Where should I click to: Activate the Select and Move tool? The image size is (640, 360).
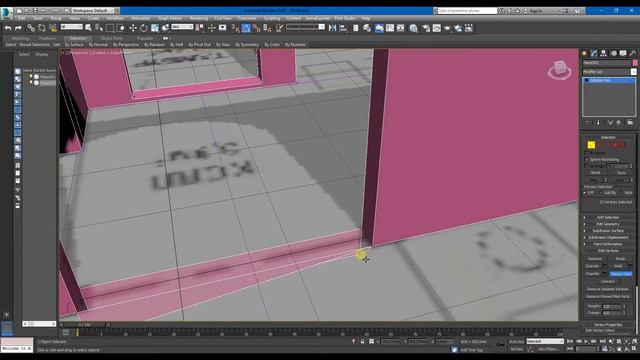(x=133, y=28)
